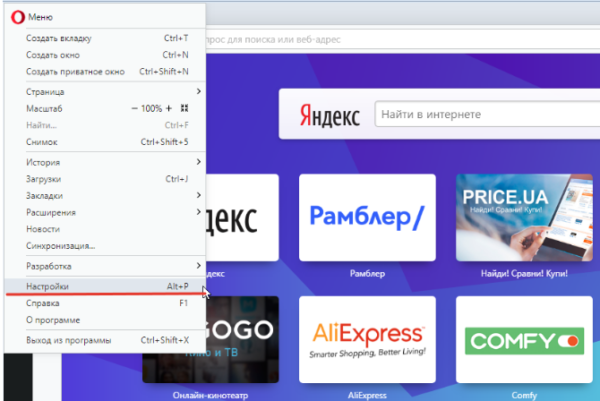Open Загрузки menu entry

click(105, 179)
